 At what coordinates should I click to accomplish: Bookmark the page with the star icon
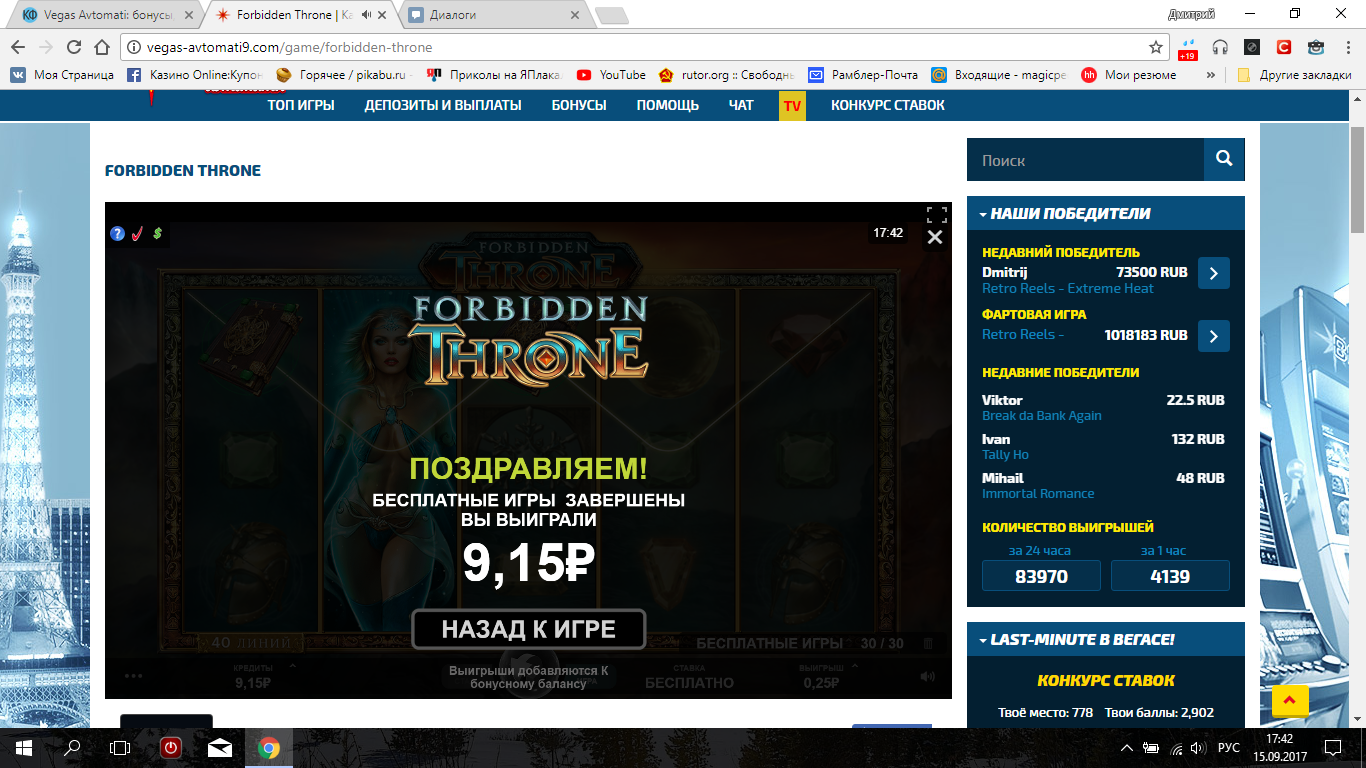click(1155, 47)
